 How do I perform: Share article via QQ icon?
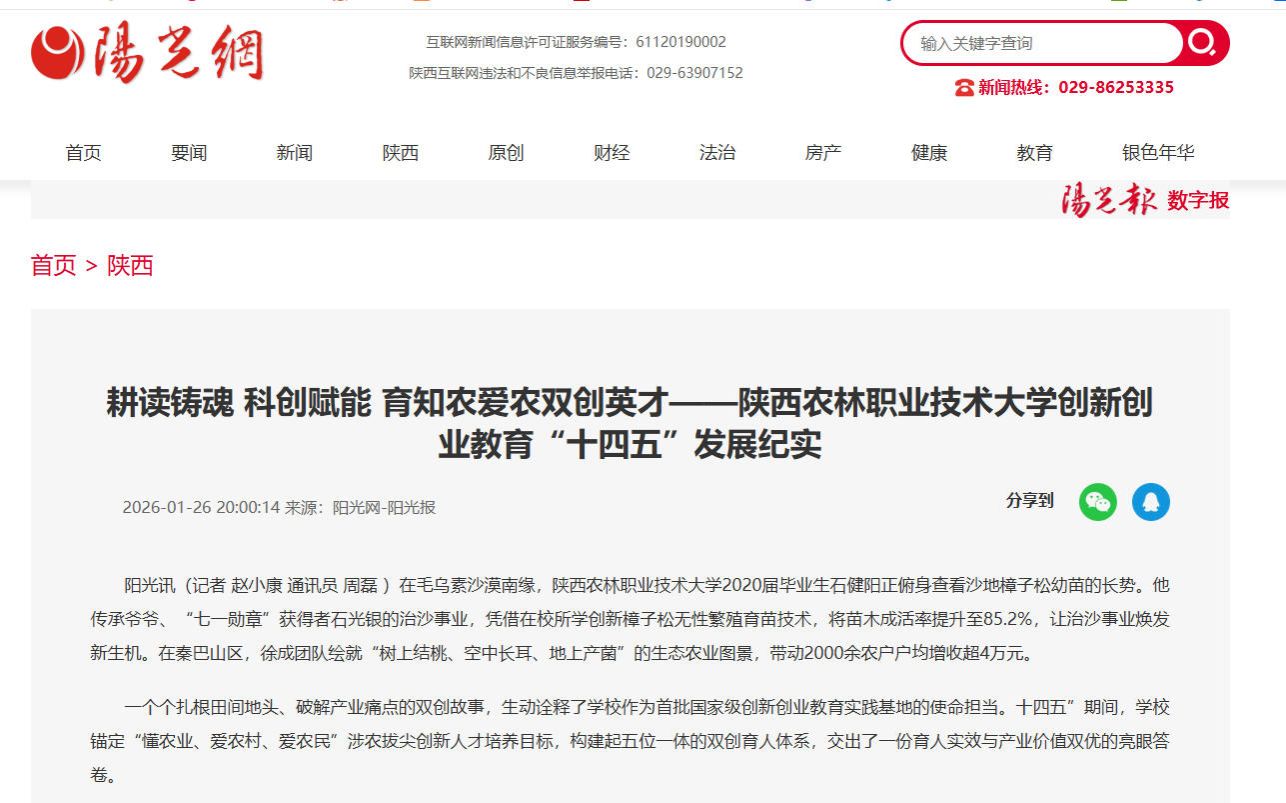(x=1150, y=502)
